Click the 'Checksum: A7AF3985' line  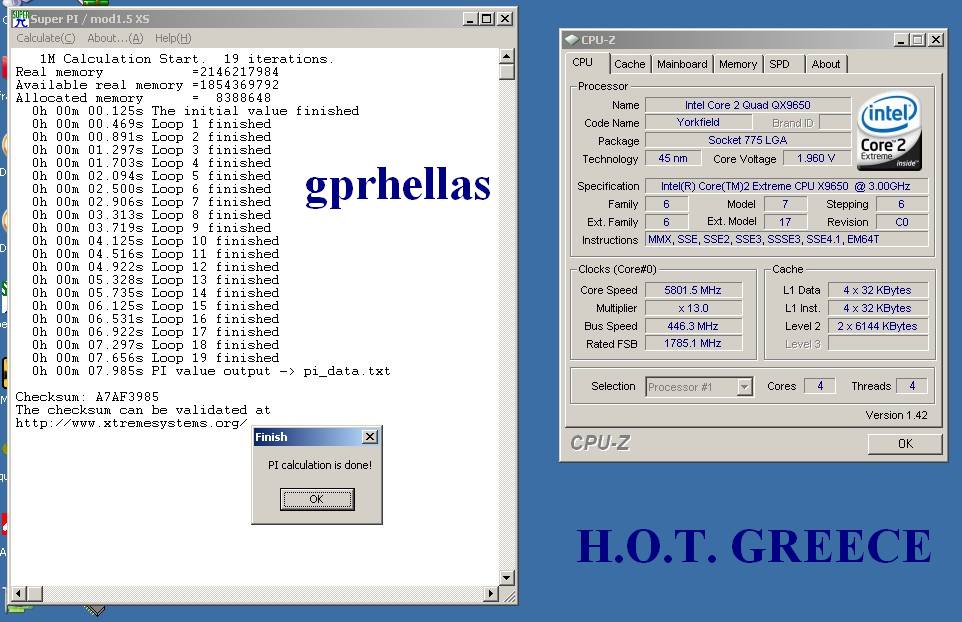tap(87, 397)
